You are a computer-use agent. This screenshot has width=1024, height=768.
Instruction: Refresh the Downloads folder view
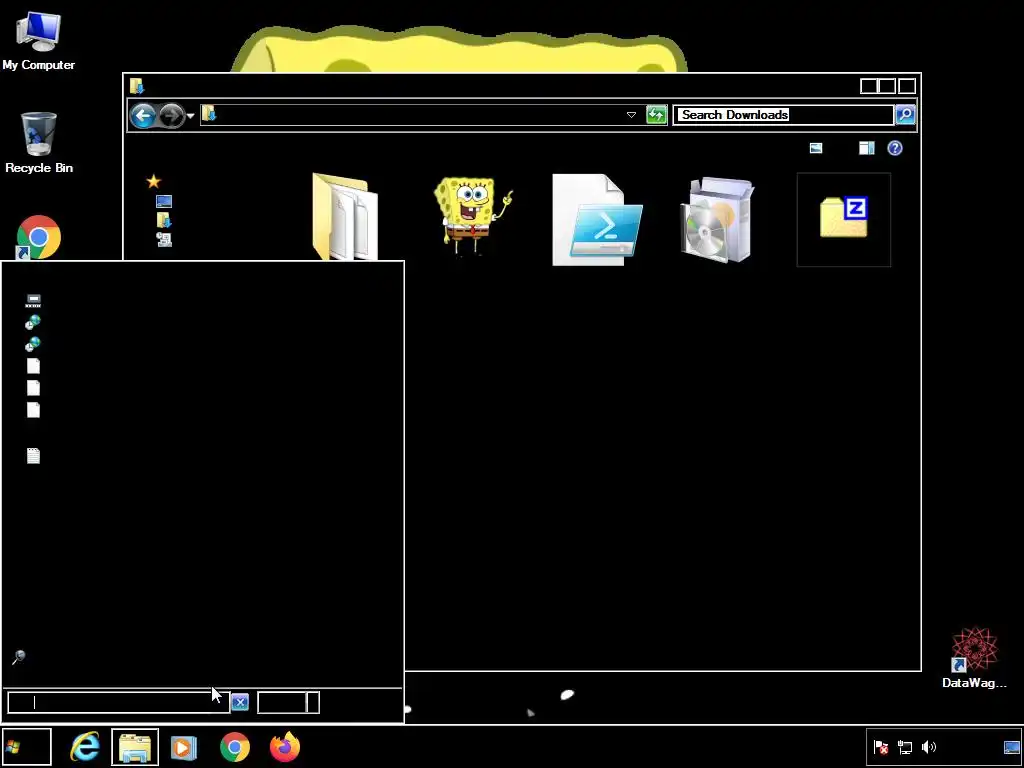[656, 115]
